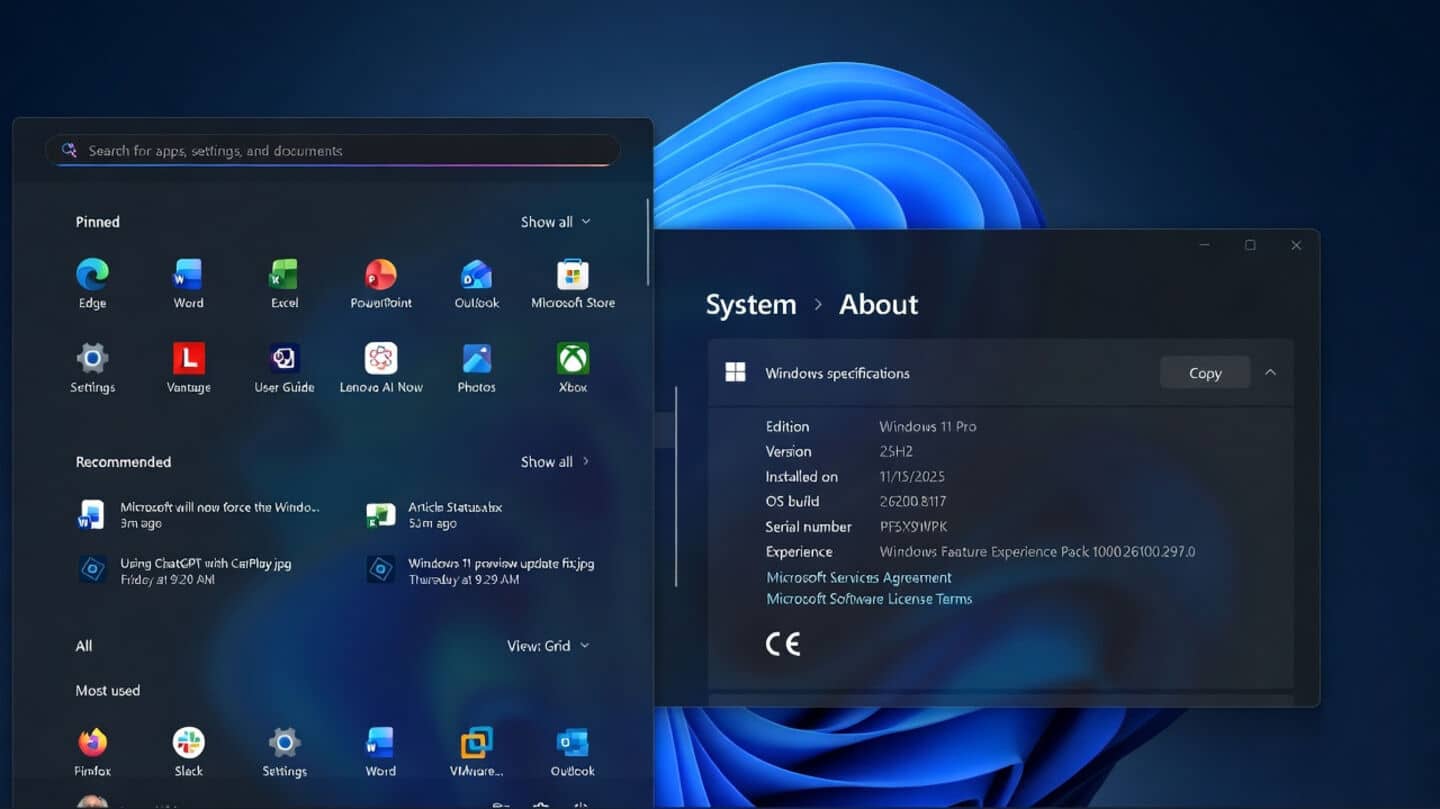This screenshot has width=1440, height=809.
Task: Open recommended 'Microsoft will now force' document
Action: coord(200,515)
